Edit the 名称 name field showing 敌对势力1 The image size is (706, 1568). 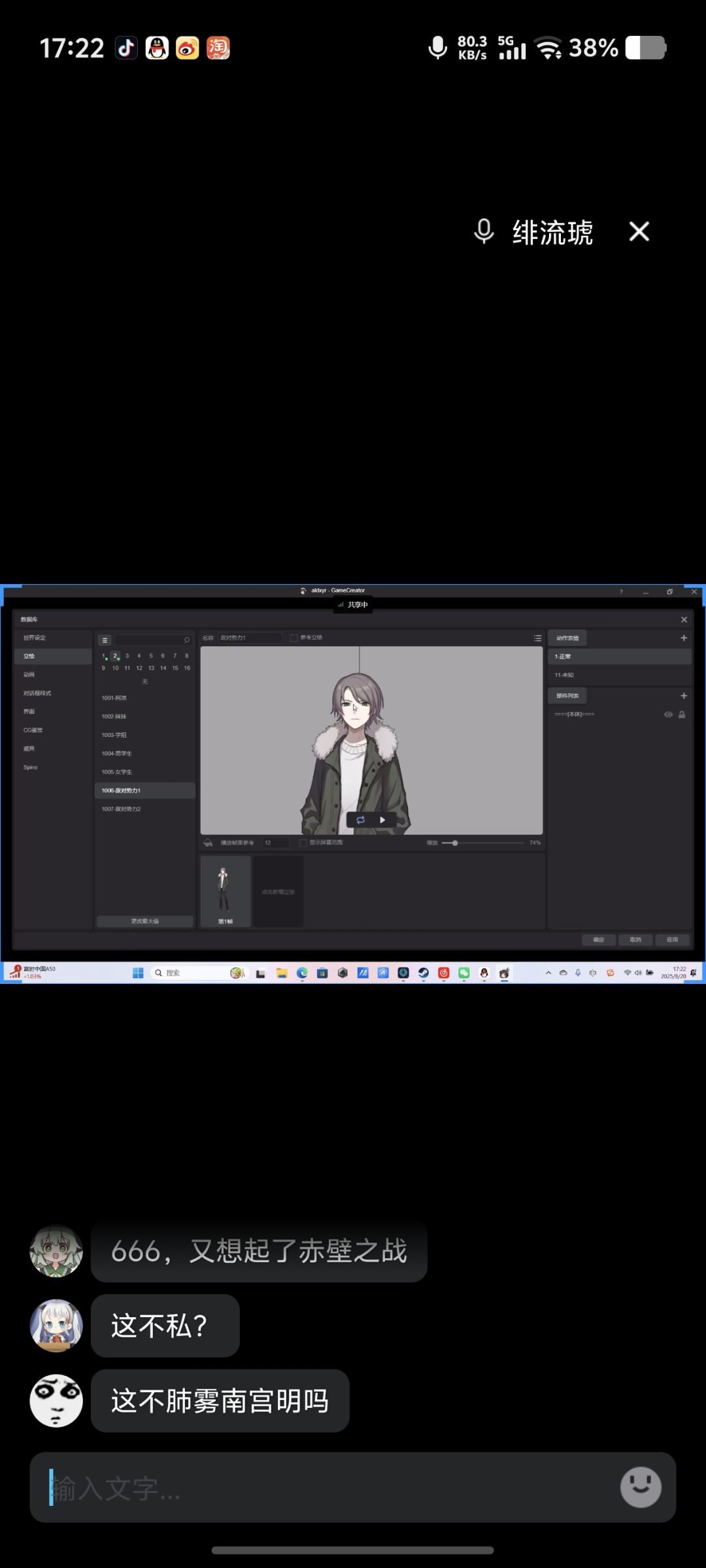click(250, 638)
